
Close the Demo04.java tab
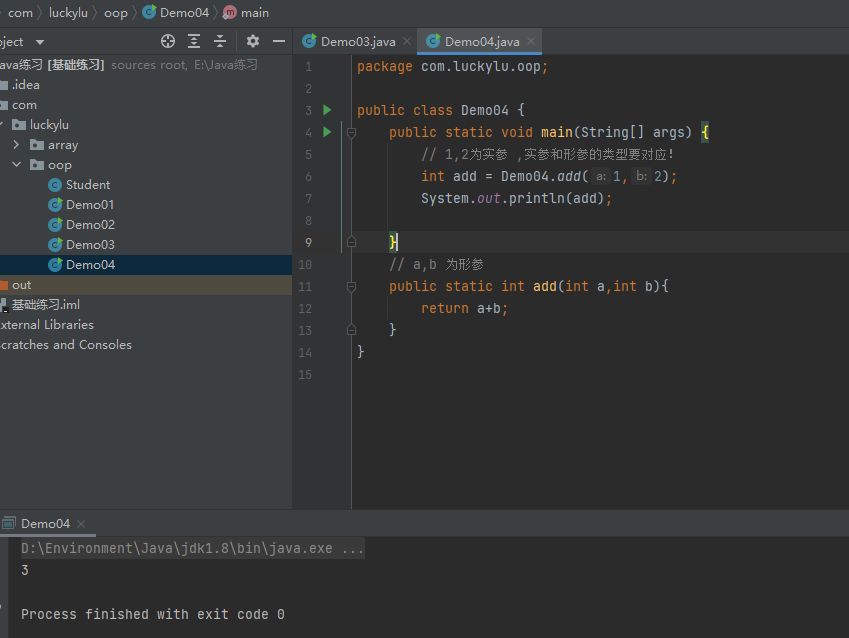[x=531, y=41]
